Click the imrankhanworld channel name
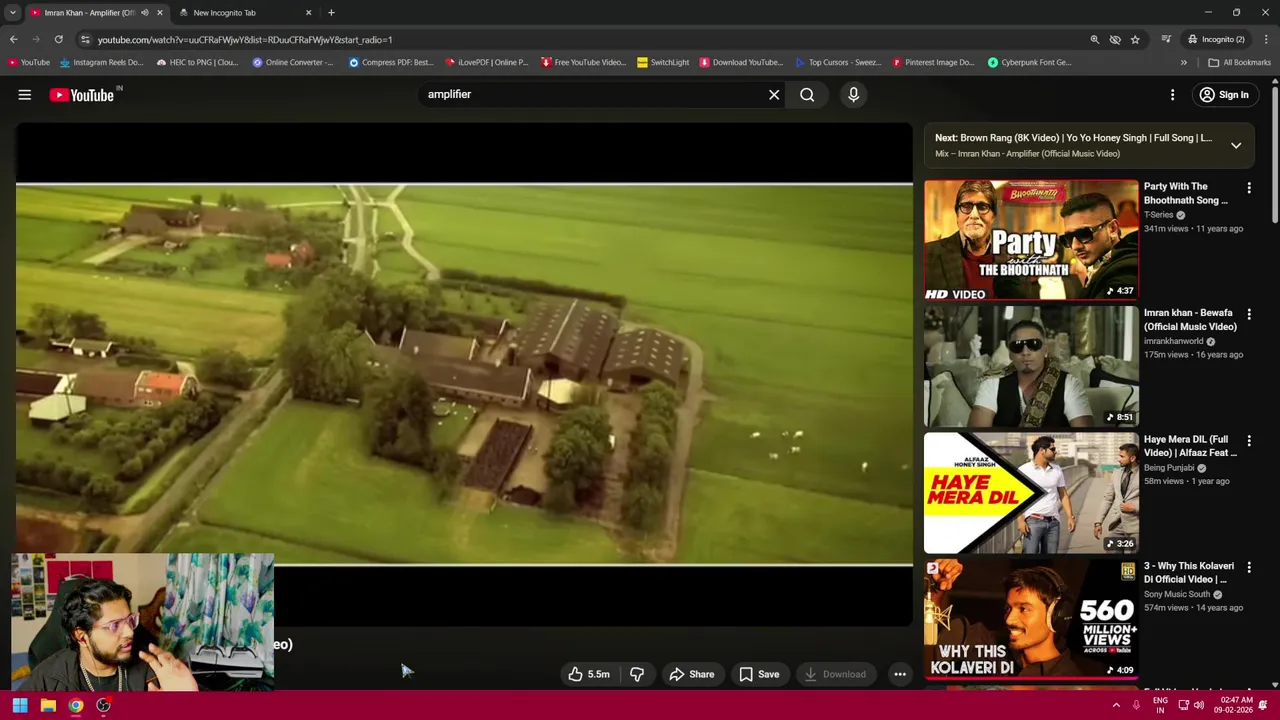Screen dimensions: 1280x720 [1173, 341]
